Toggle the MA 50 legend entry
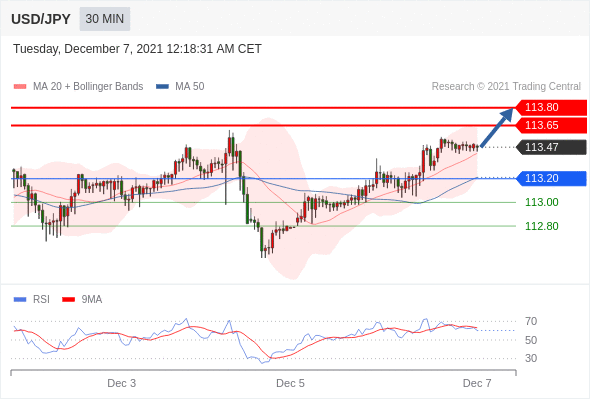The height and width of the screenshot is (400, 590). click(180, 87)
